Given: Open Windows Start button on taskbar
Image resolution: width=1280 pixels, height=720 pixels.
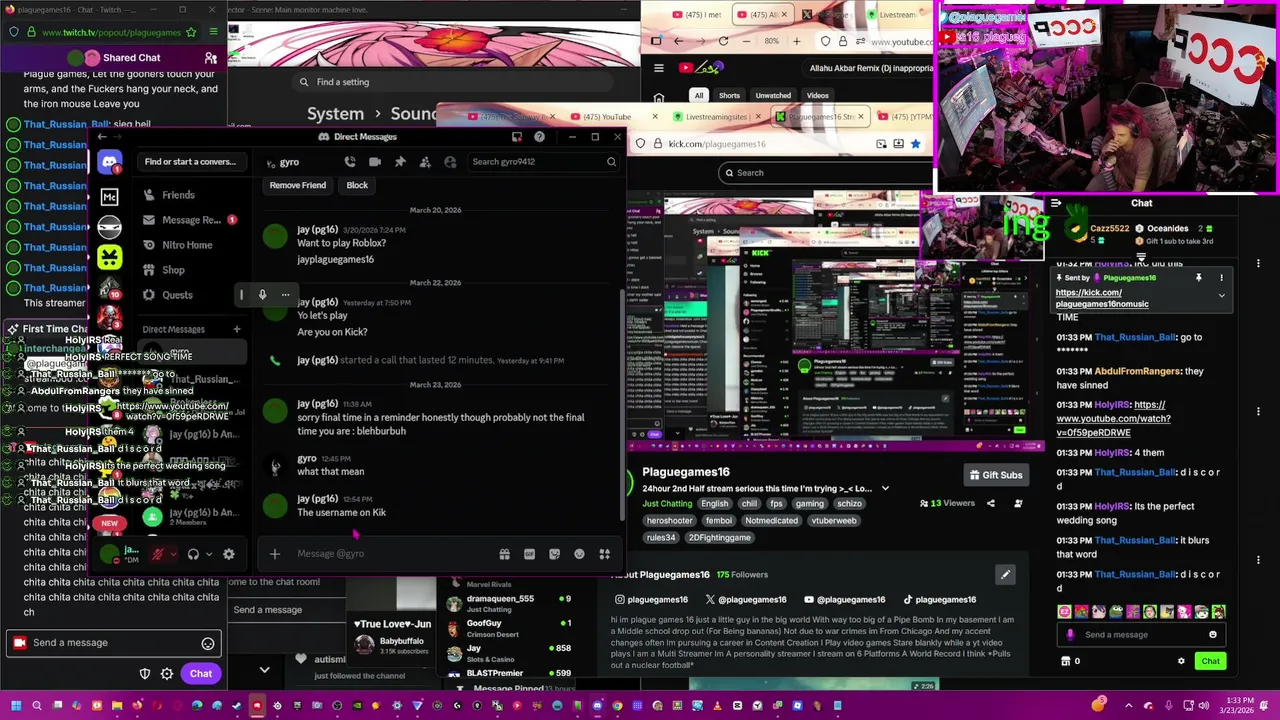Looking at the screenshot, I should click(16, 706).
